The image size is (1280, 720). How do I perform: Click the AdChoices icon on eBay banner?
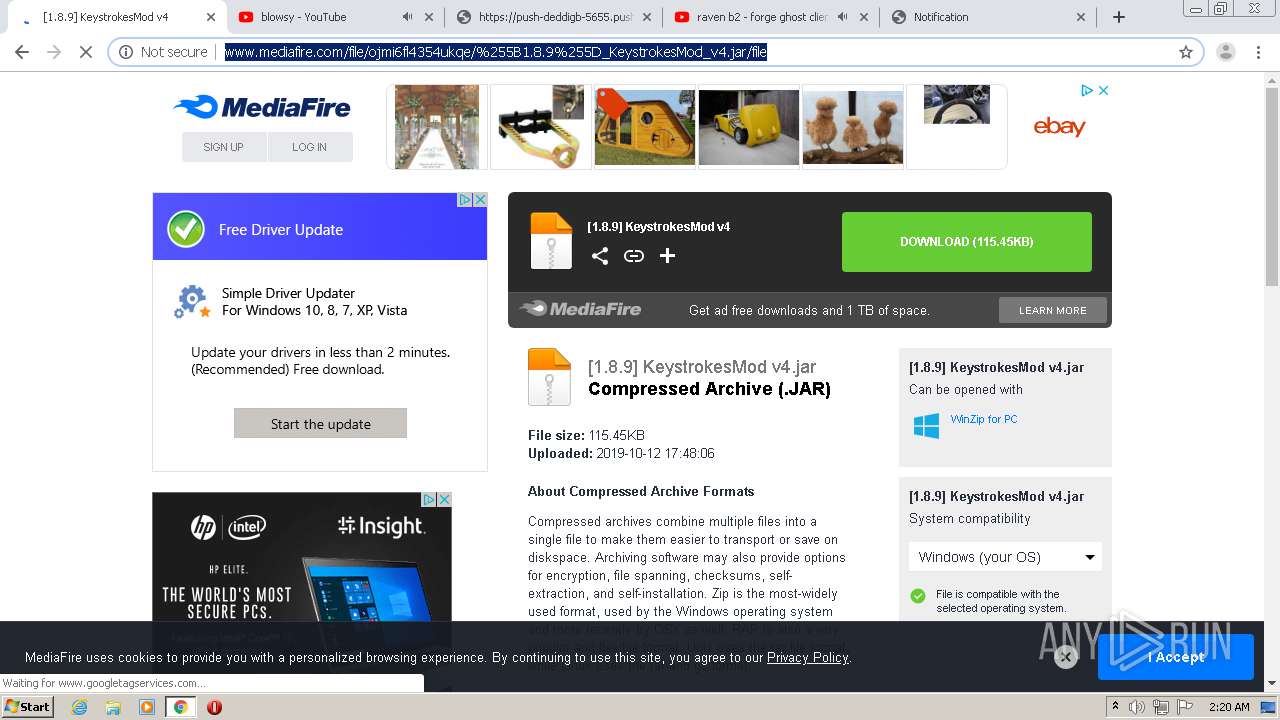coord(1087,90)
